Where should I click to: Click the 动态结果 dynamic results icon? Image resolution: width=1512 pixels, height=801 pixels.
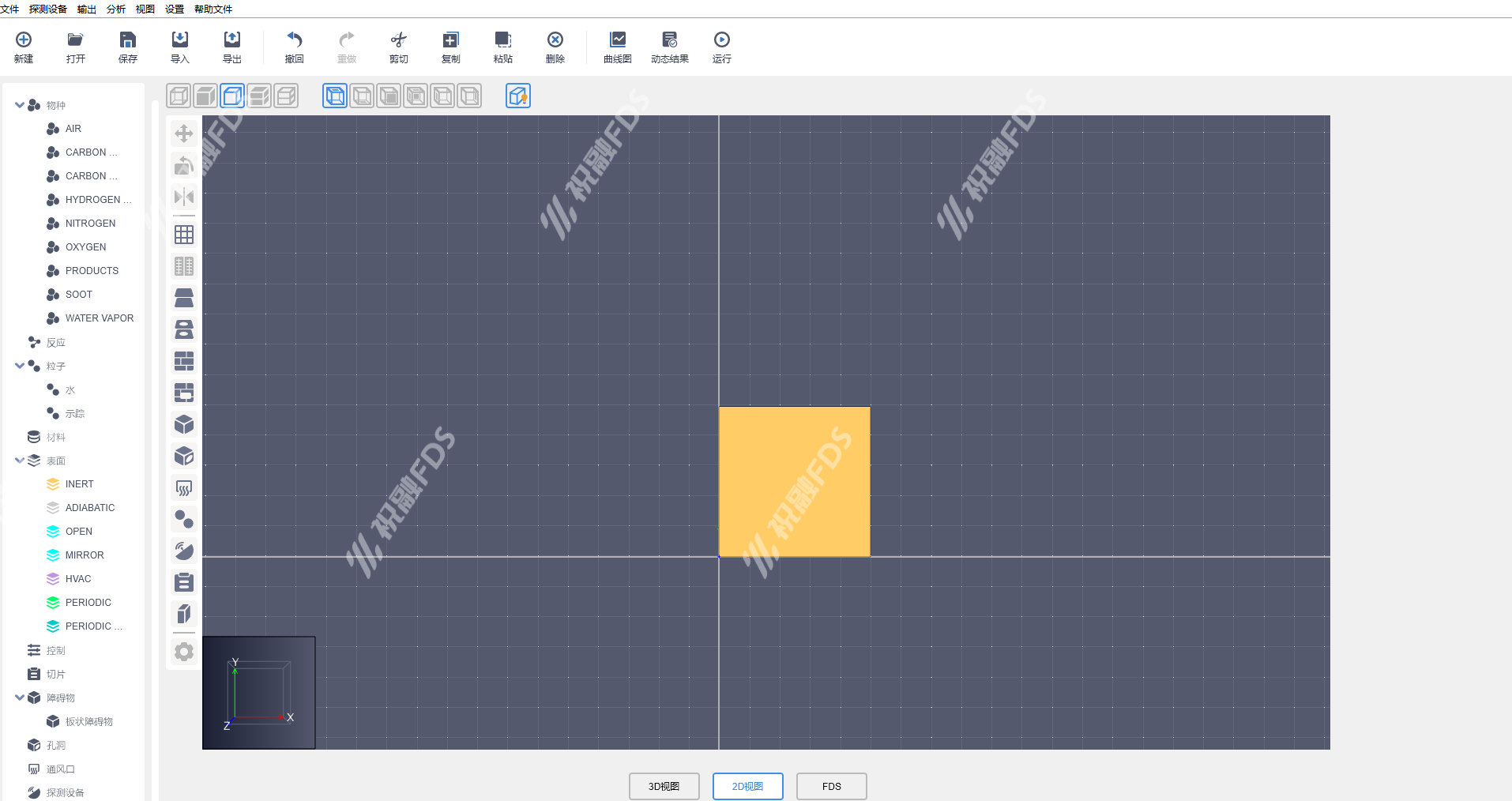pyautogui.click(x=669, y=47)
